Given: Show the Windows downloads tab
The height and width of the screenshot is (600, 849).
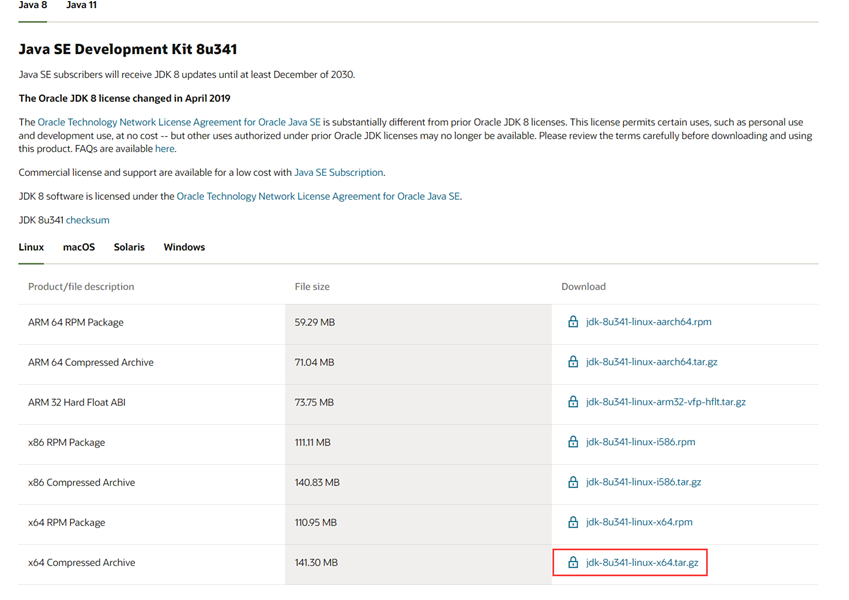Looking at the screenshot, I should 184,247.
